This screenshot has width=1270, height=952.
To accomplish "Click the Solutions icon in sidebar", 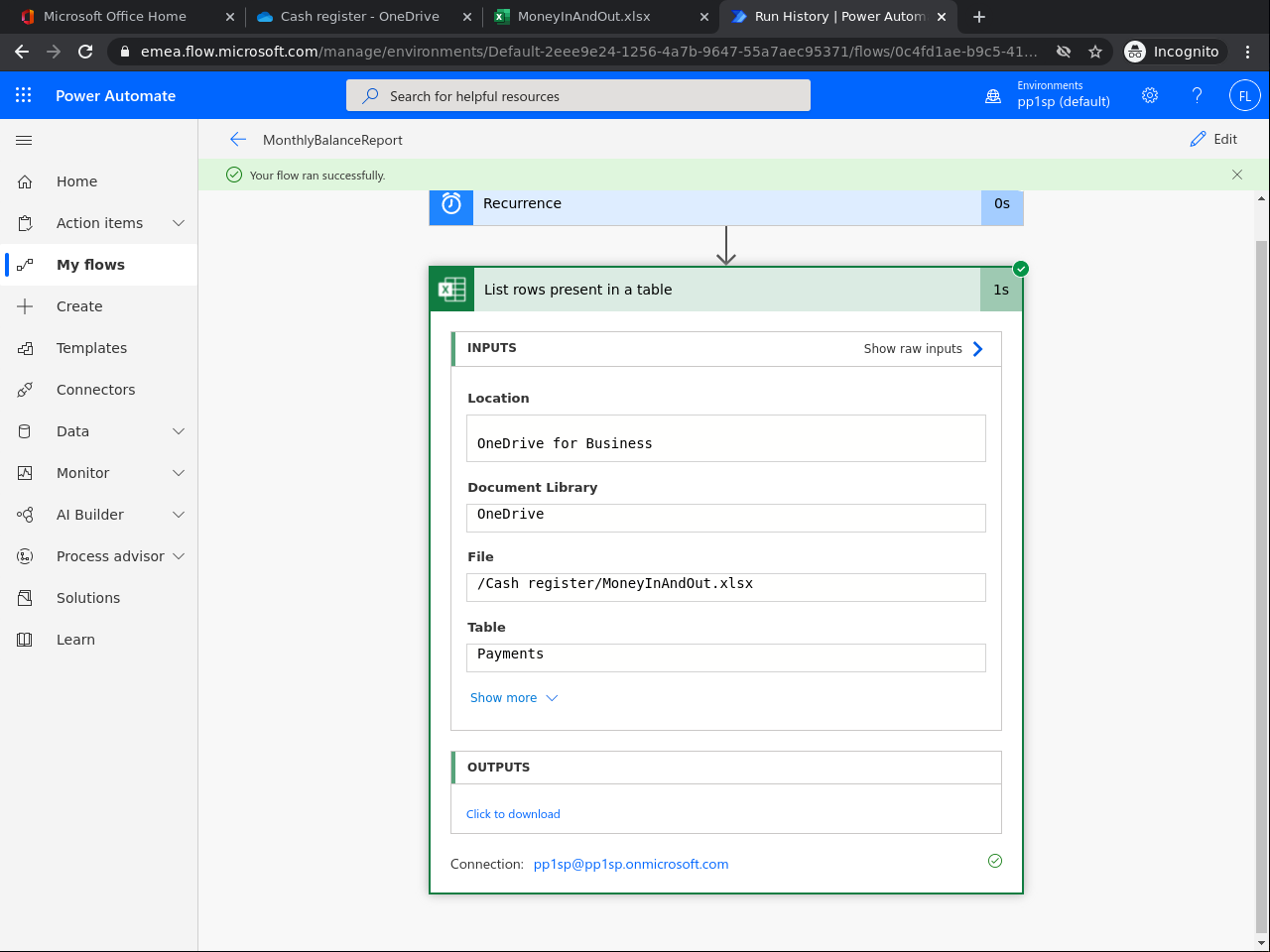I will (25, 598).
